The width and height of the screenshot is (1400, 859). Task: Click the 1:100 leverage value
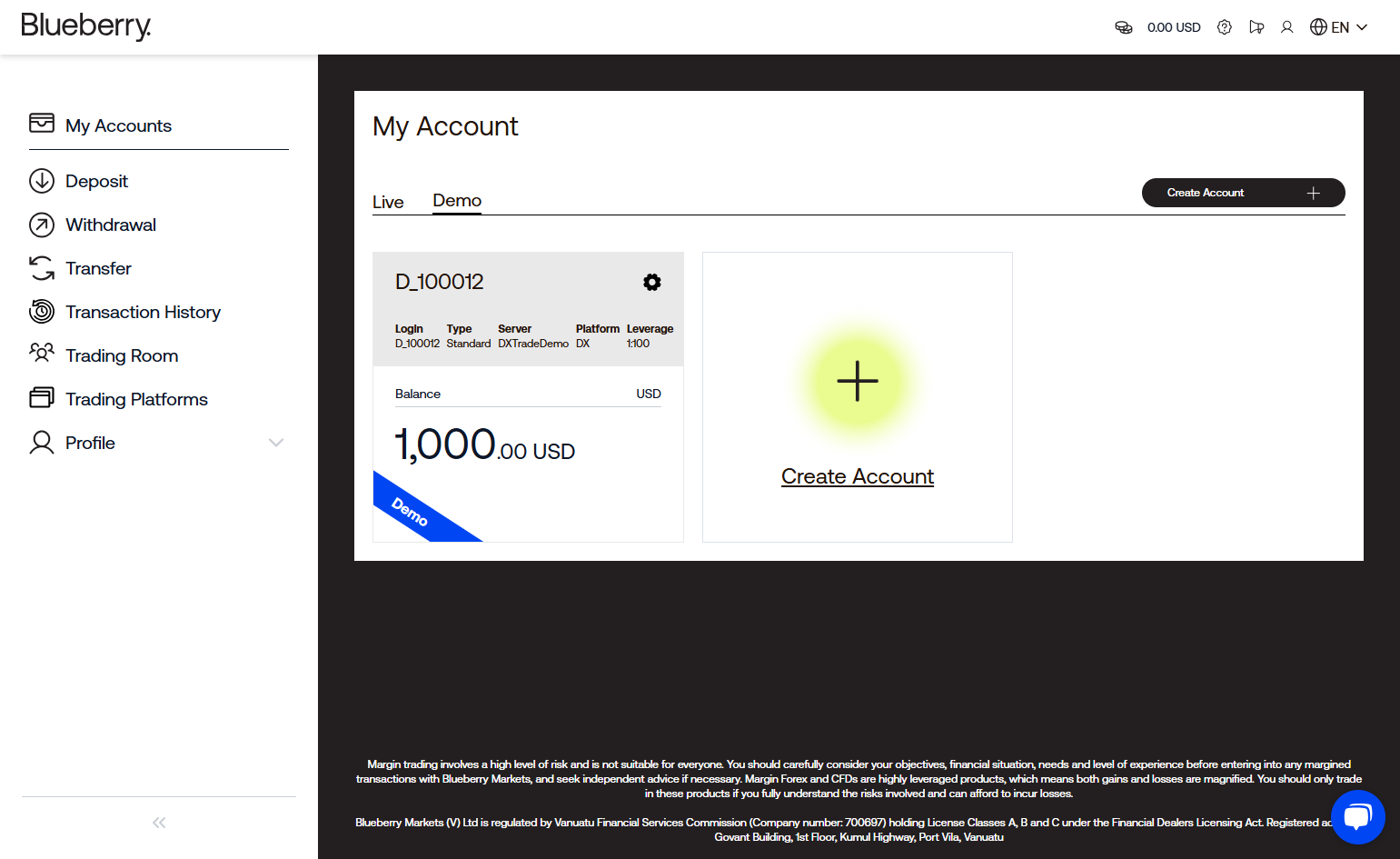pos(638,344)
